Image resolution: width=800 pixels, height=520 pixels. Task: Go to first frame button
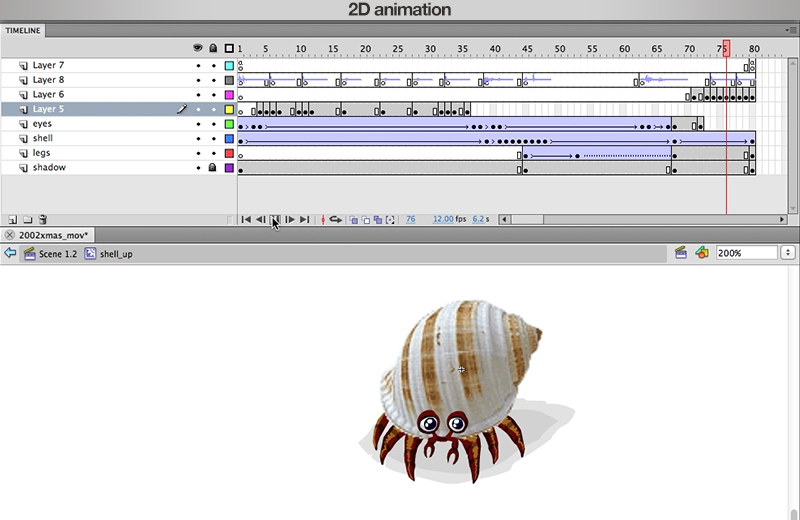[246, 219]
